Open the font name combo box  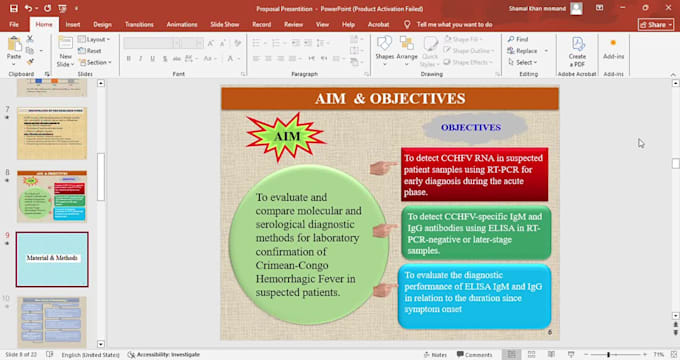point(152,43)
